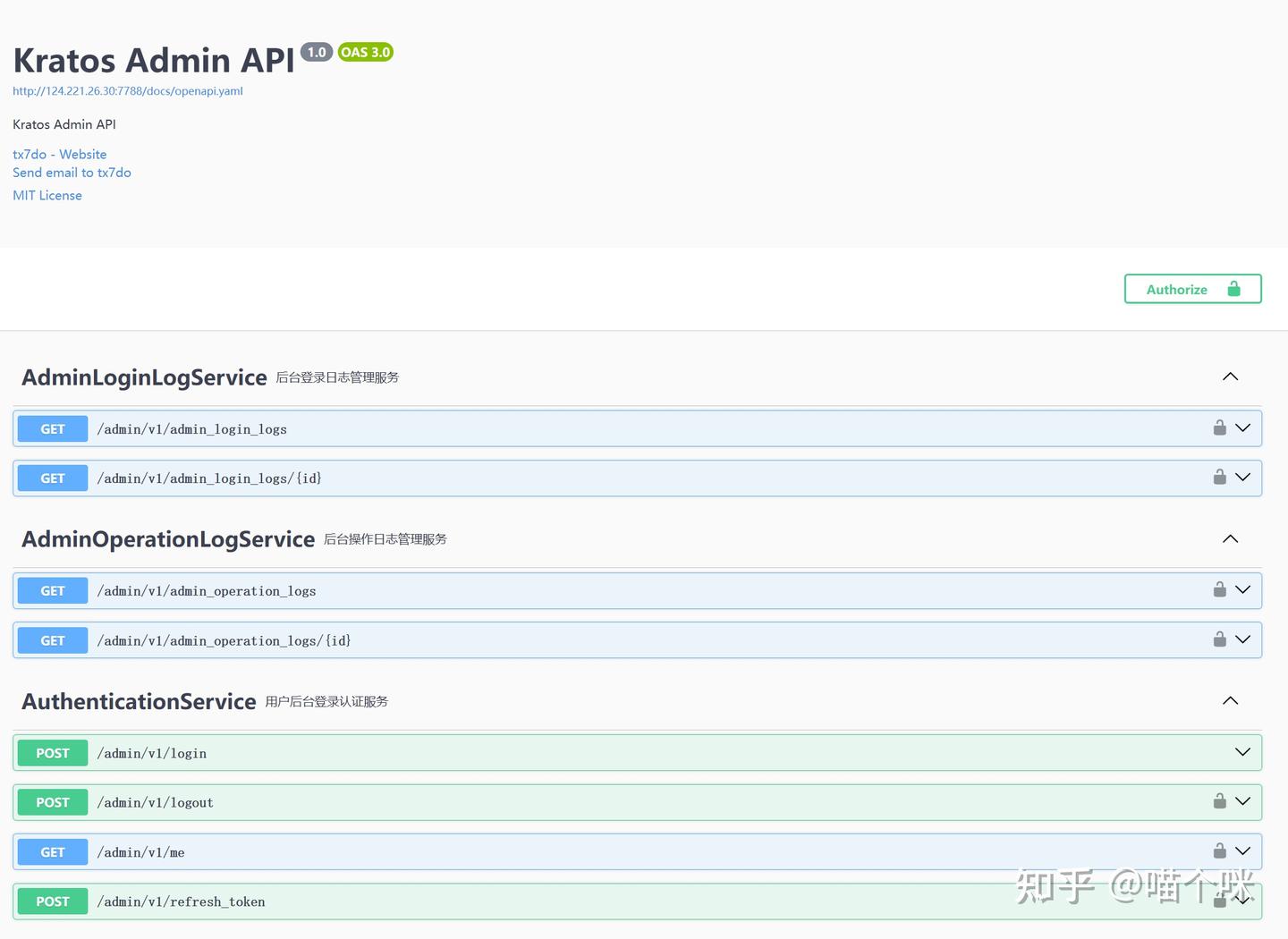Click the lock icon on /admin/v1/admin_operation_logs

(1219, 590)
